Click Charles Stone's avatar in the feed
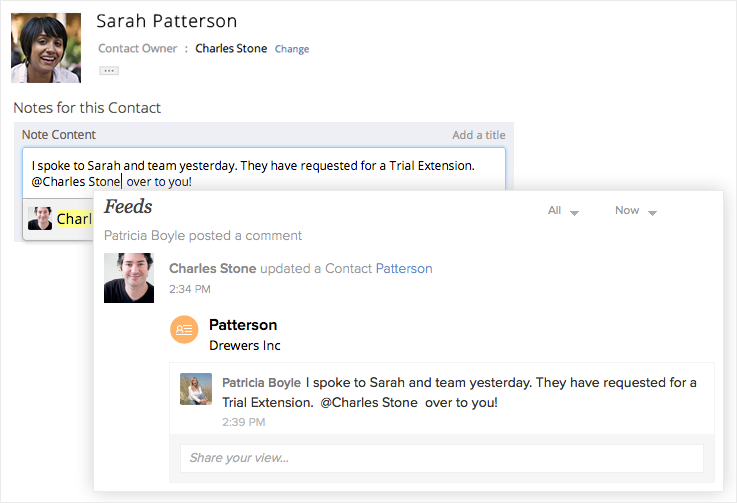737x503 pixels. [129, 277]
